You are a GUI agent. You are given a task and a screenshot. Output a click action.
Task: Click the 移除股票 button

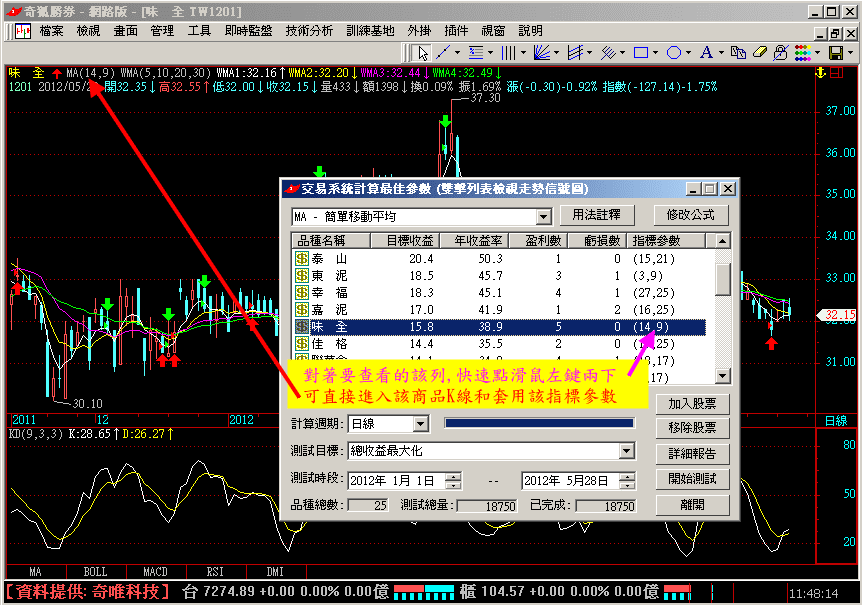coord(693,428)
